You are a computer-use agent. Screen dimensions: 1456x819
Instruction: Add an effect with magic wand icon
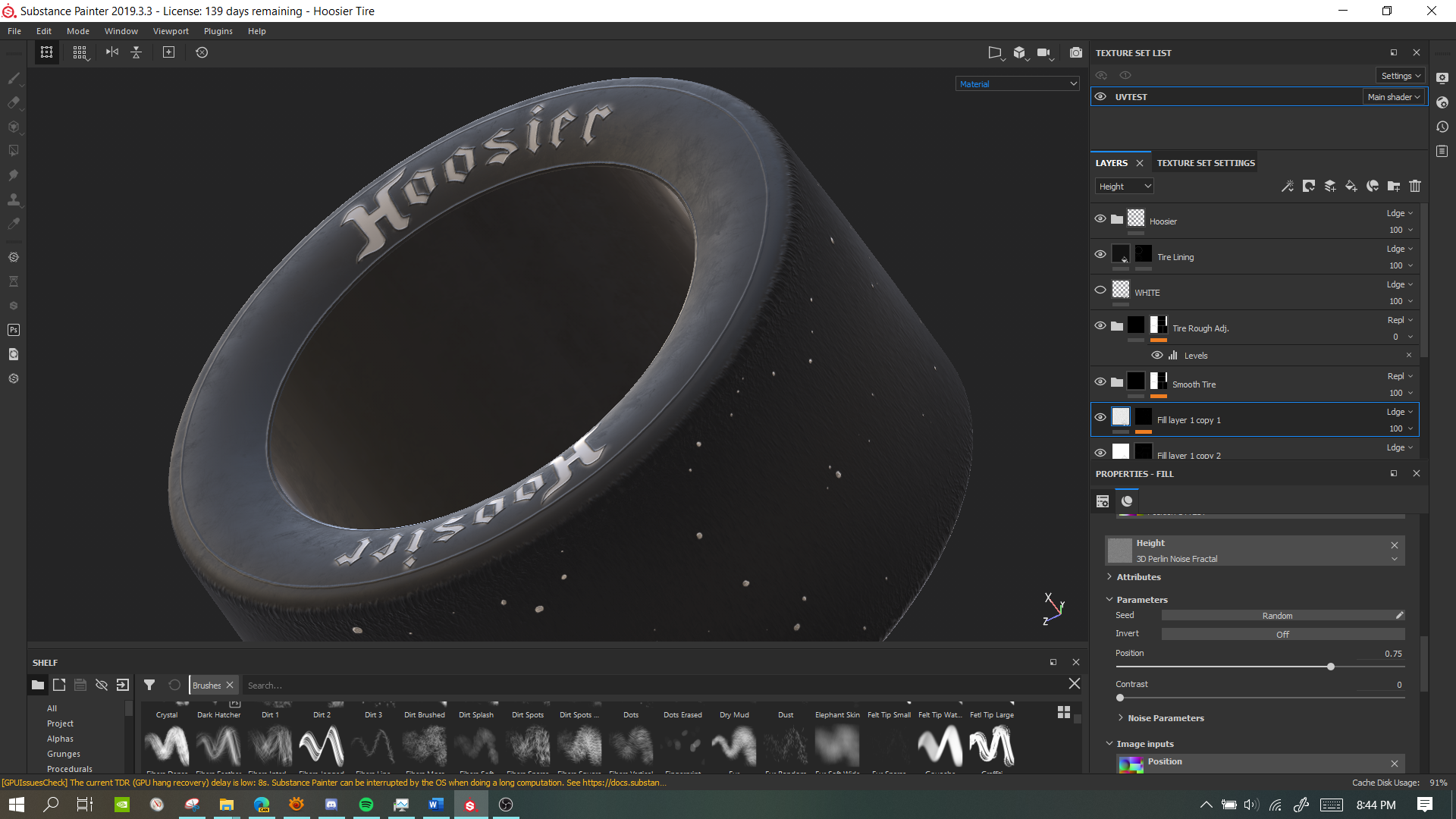point(1288,186)
